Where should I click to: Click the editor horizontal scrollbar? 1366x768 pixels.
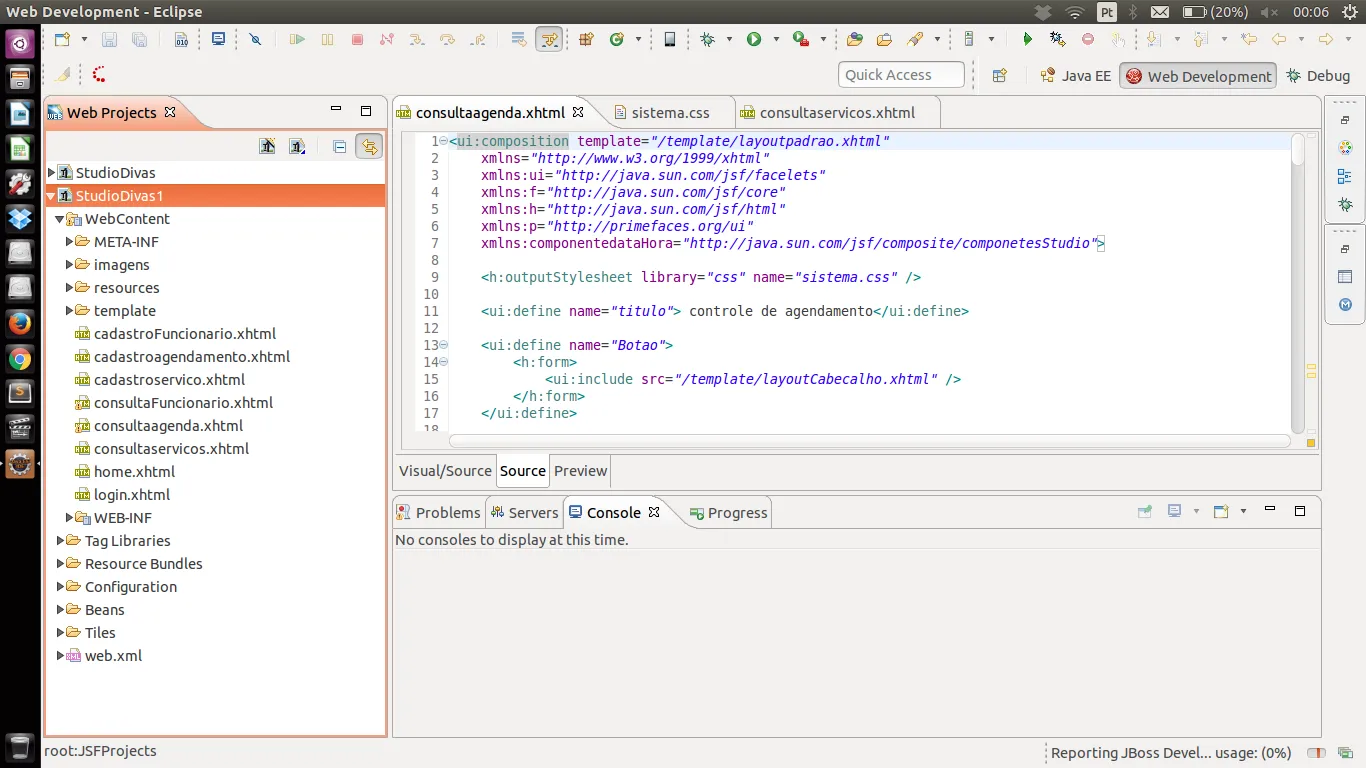point(870,440)
